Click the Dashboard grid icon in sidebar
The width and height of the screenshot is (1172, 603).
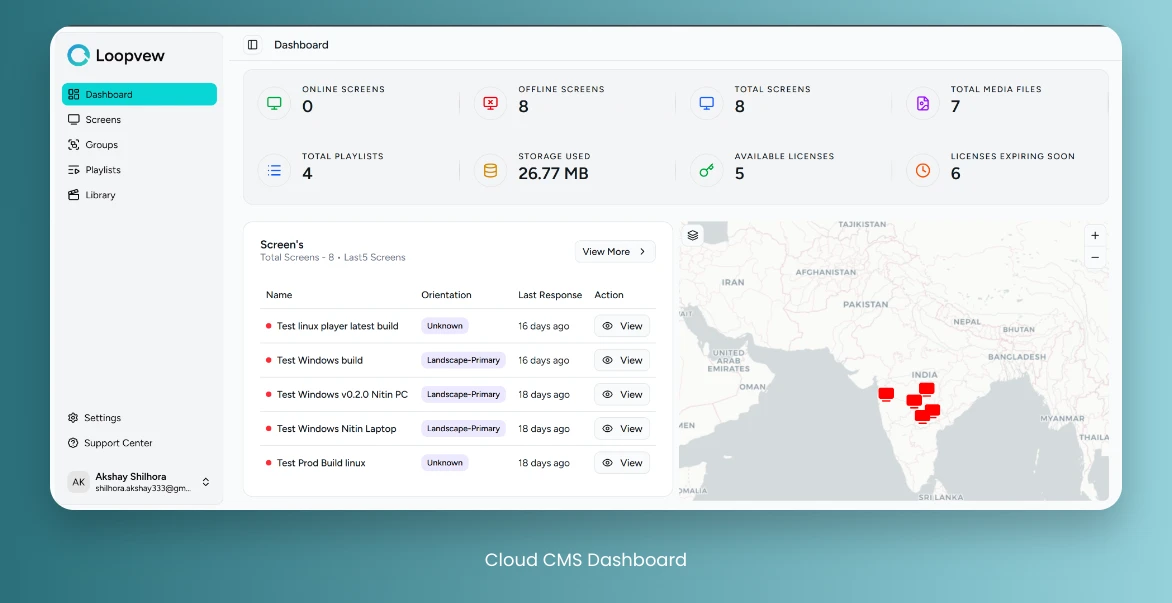click(73, 94)
